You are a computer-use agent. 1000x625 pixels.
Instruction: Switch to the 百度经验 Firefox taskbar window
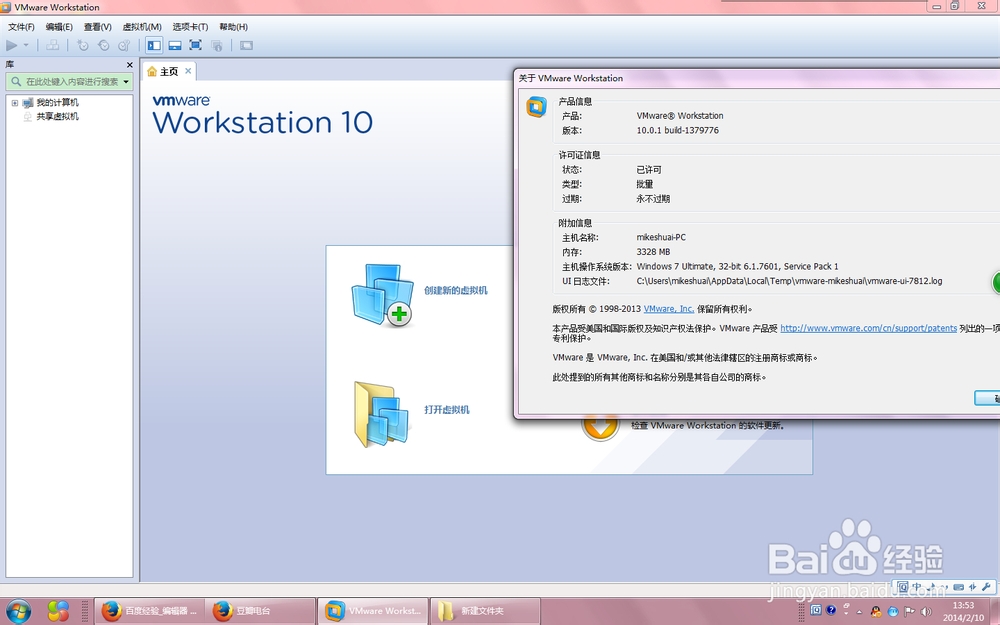[x=149, y=611]
